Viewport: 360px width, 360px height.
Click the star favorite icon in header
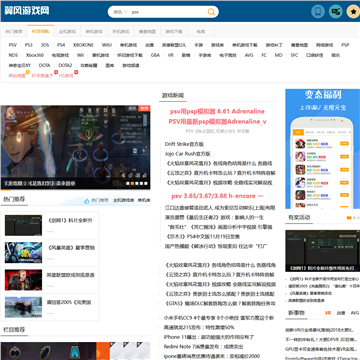[353, 12]
